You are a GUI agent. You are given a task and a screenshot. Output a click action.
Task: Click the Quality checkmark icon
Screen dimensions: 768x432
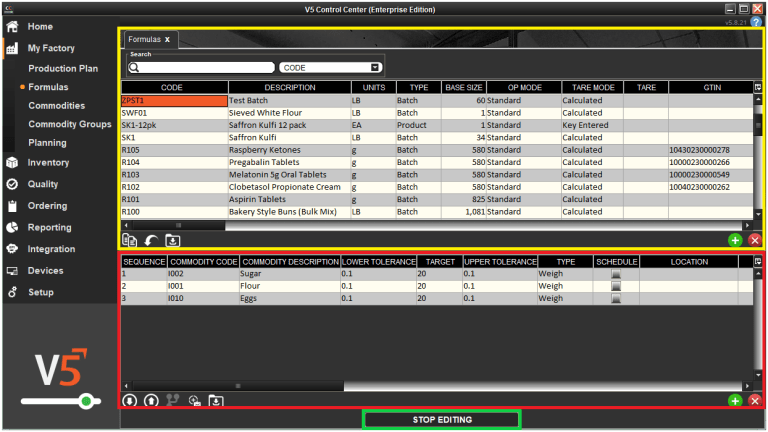click(x=12, y=184)
